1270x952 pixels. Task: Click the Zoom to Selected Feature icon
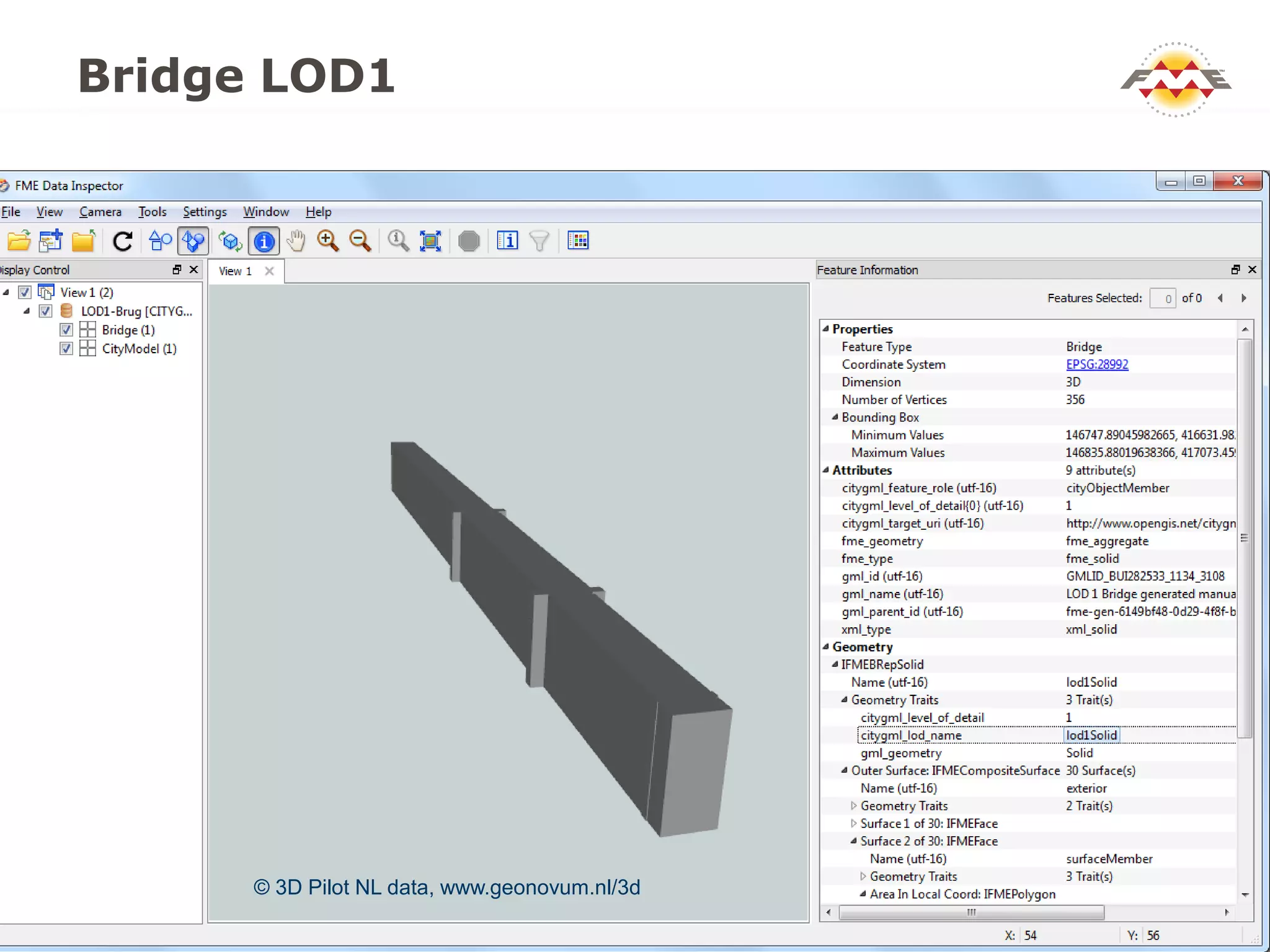[398, 240]
